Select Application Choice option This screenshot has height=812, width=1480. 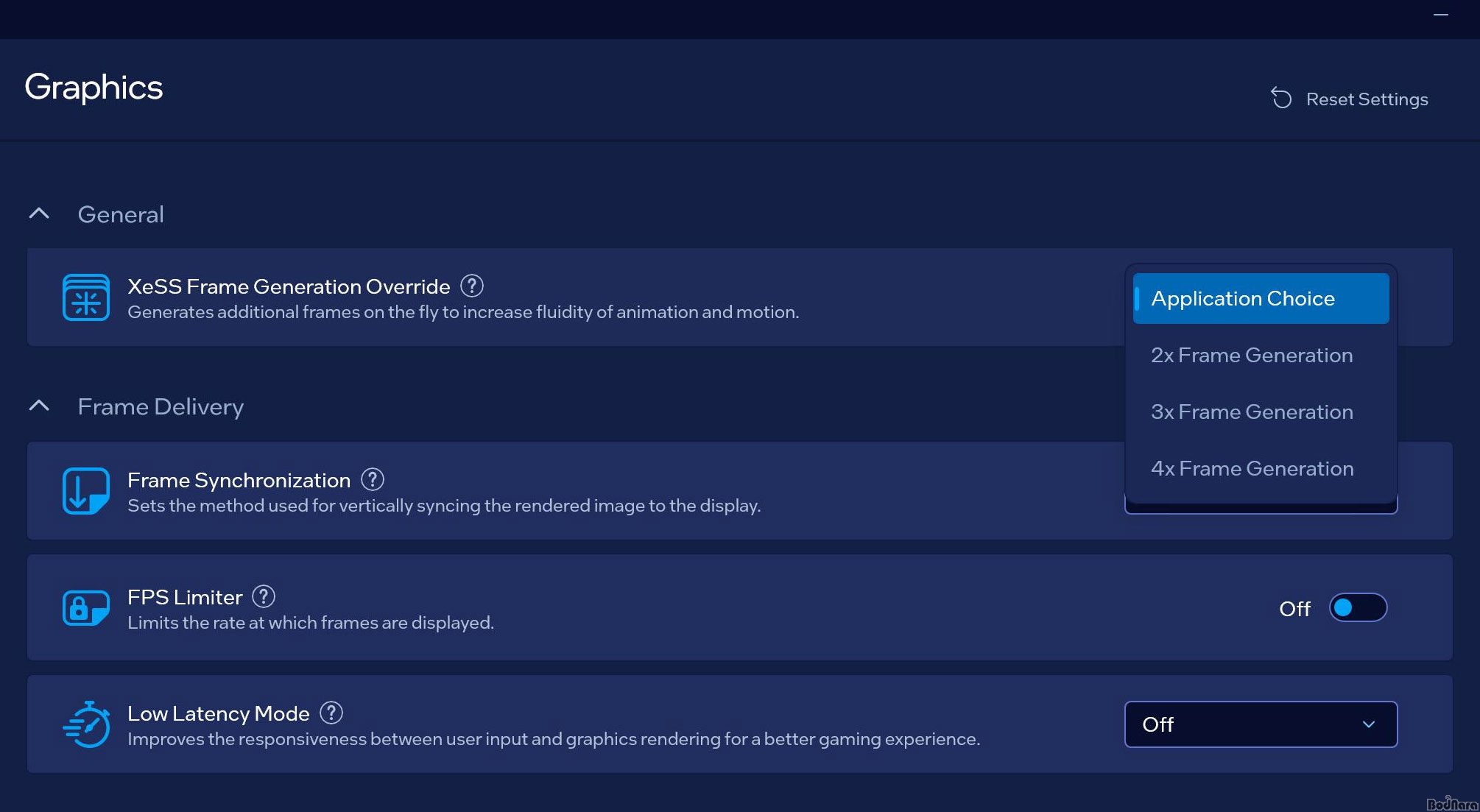1260,298
